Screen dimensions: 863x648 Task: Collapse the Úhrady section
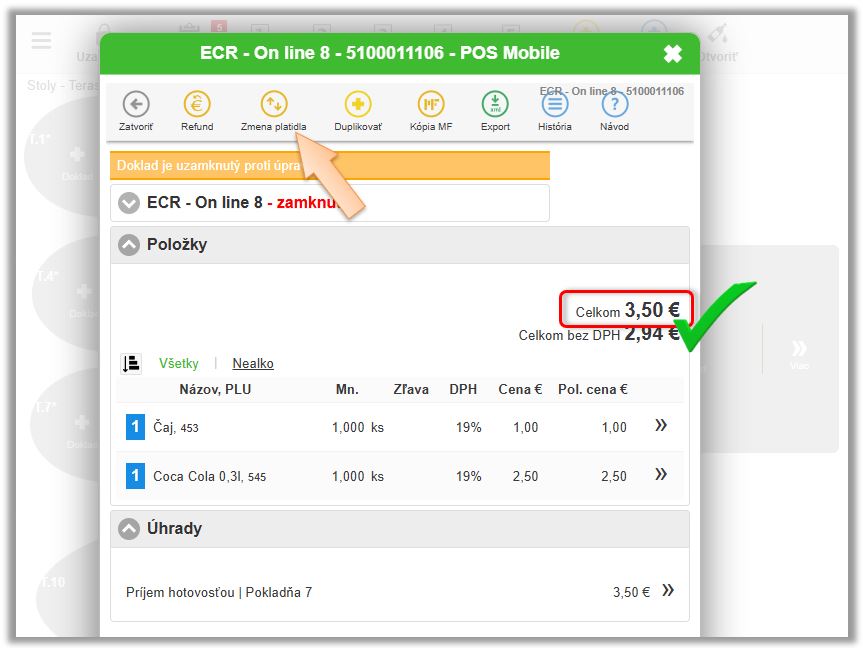[x=129, y=529]
